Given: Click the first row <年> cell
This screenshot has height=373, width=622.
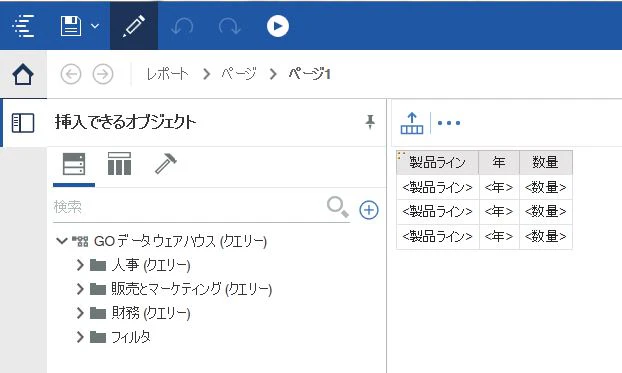Looking at the screenshot, I should [x=499, y=187].
